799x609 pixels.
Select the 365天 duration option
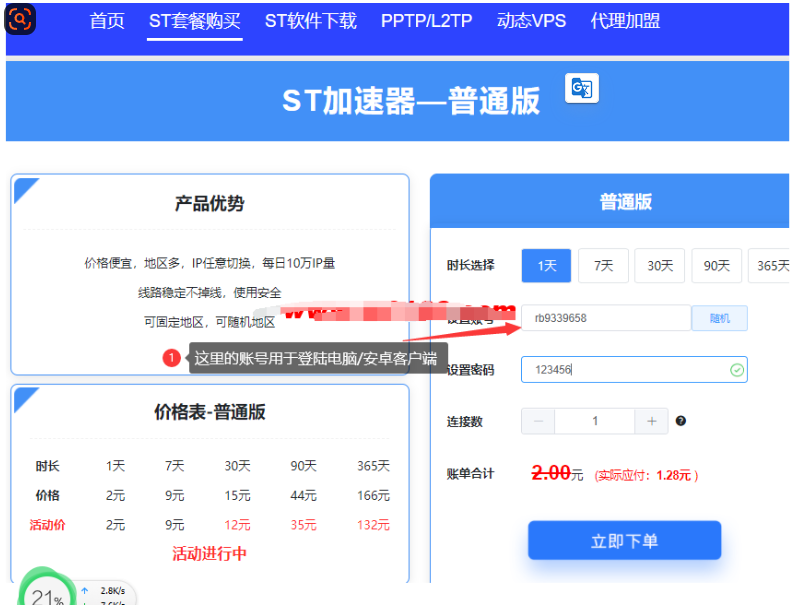tap(769, 266)
